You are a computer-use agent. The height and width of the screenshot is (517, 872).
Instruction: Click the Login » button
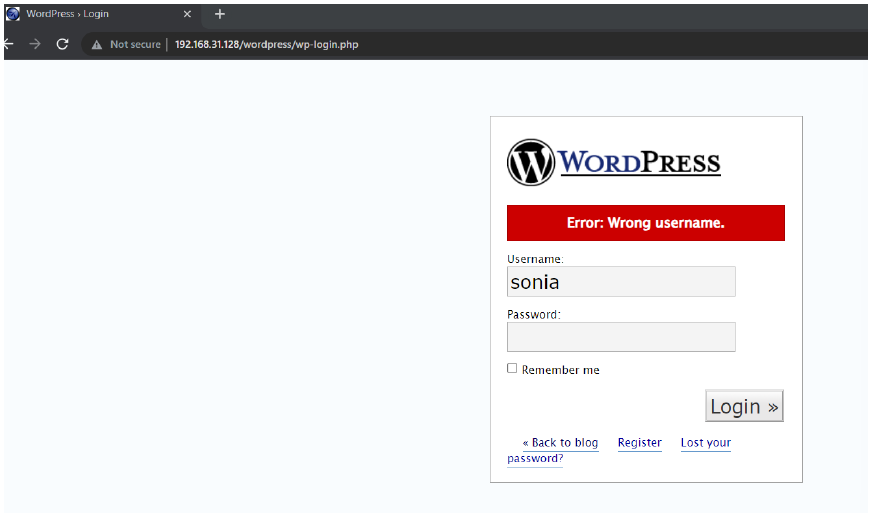coord(744,406)
